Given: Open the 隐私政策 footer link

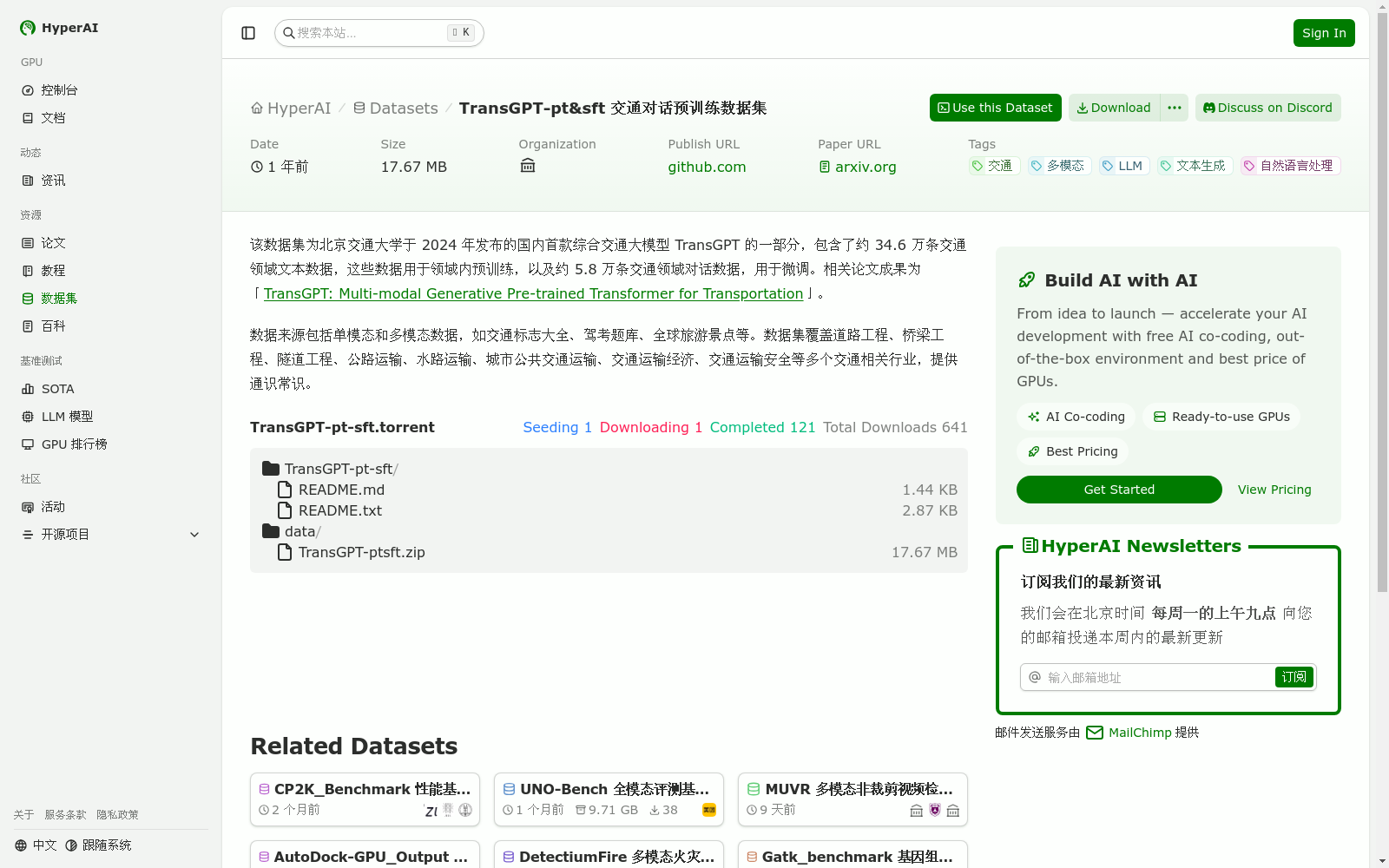Looking at the screenshot, I should 117,815.
